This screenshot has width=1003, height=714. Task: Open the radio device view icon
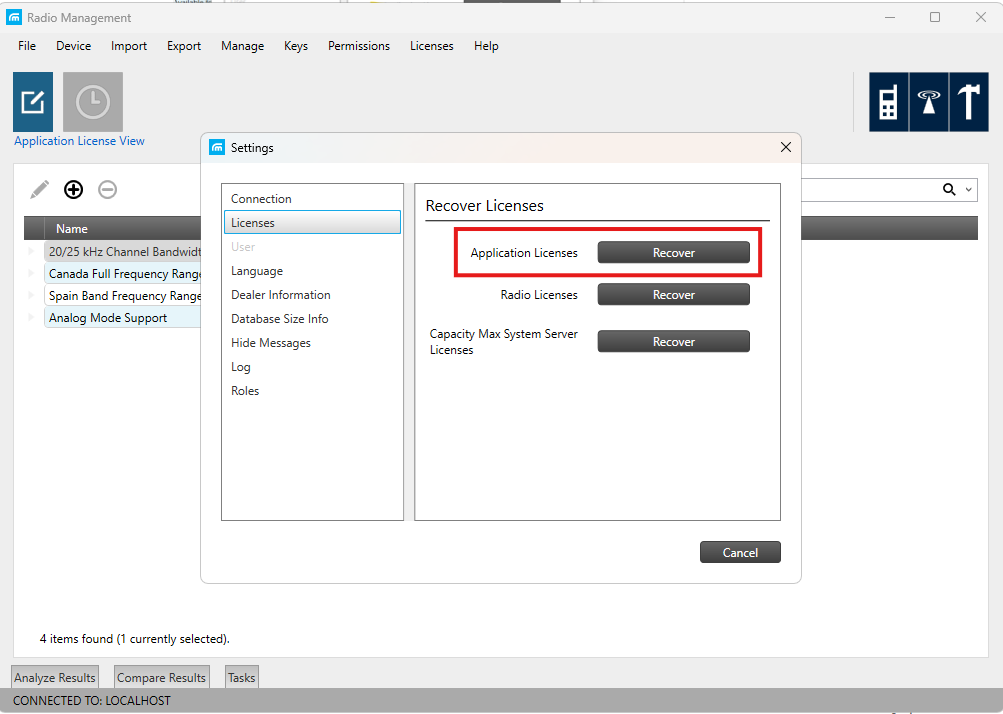click(888, 102)
